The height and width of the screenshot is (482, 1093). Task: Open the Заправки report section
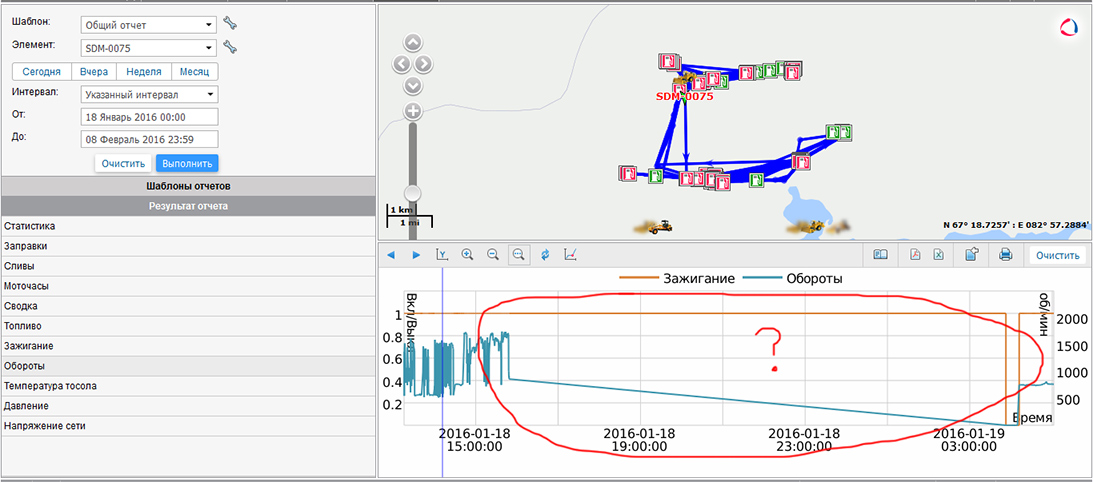pos(25,246)
